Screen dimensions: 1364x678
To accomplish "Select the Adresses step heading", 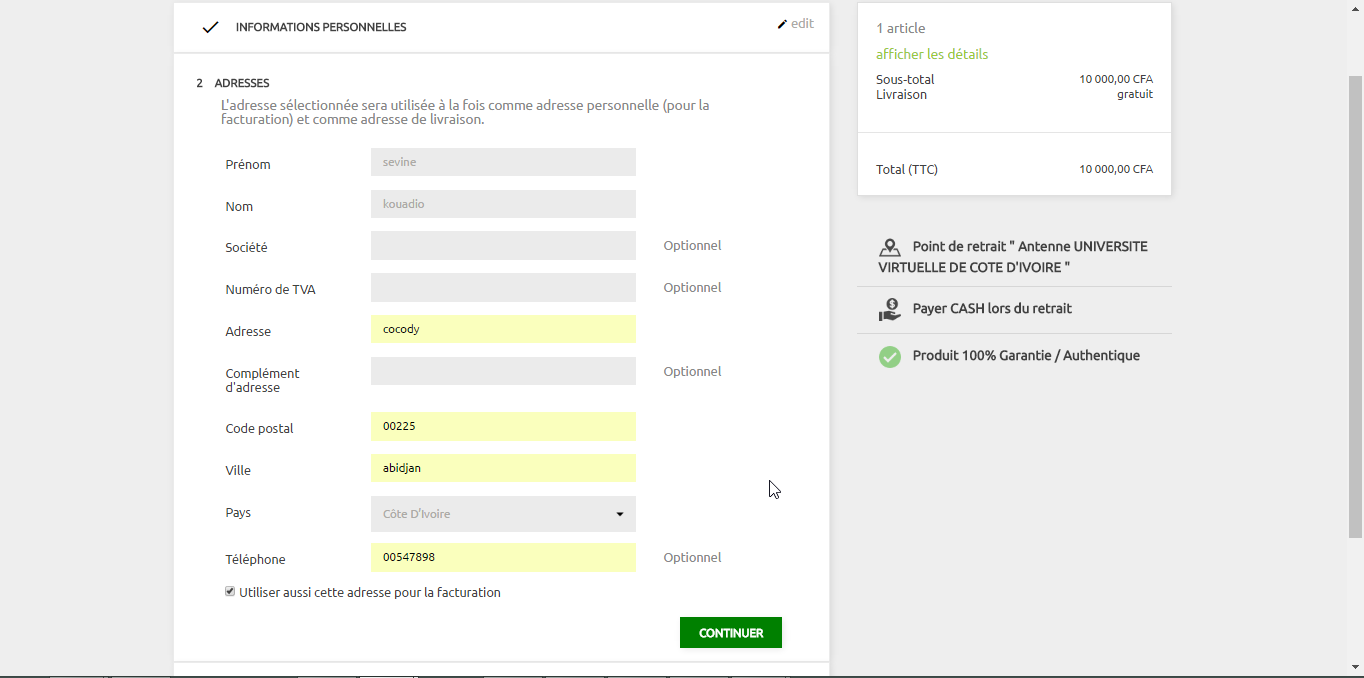I will 242,83.
